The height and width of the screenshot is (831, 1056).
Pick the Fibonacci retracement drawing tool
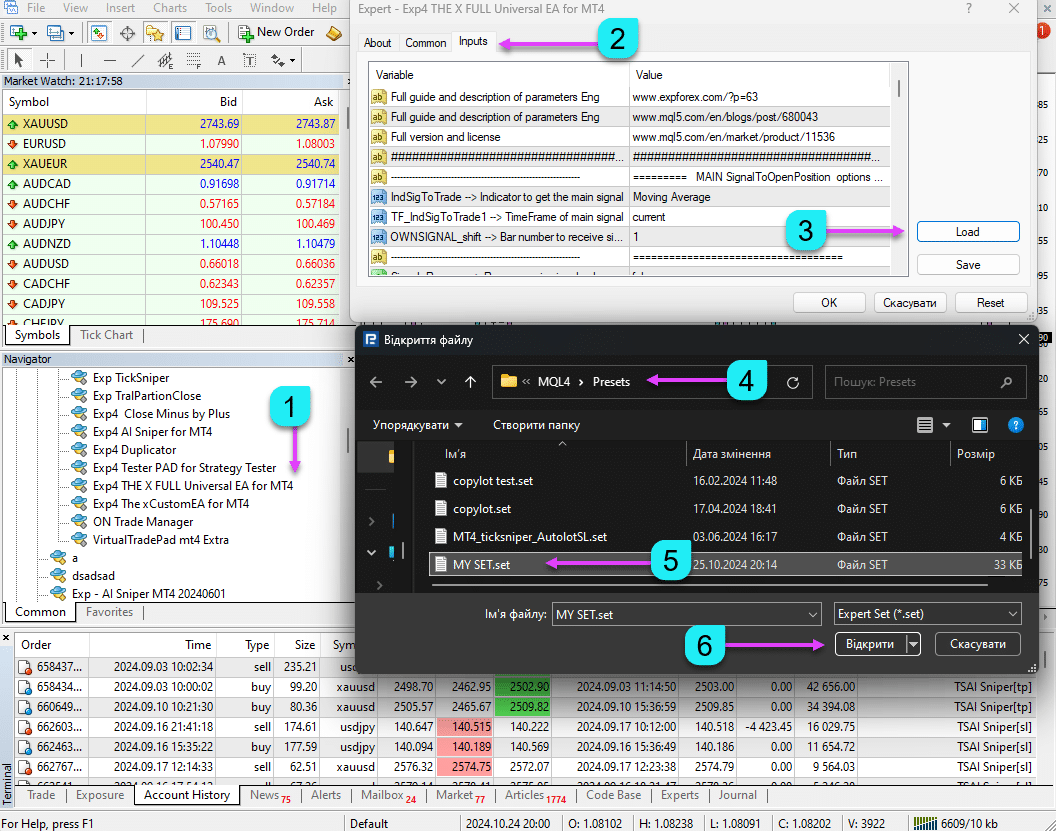coord(193,60)
